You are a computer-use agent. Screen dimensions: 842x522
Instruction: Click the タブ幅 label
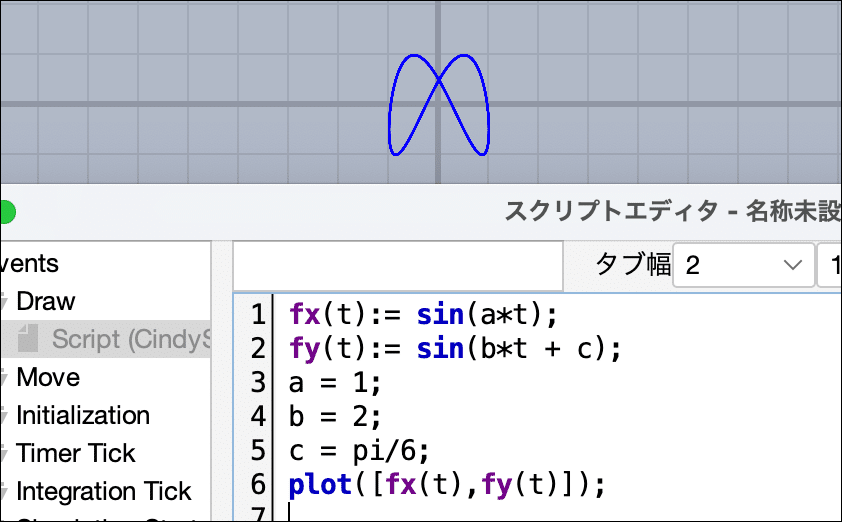click(x=633, y=264)
